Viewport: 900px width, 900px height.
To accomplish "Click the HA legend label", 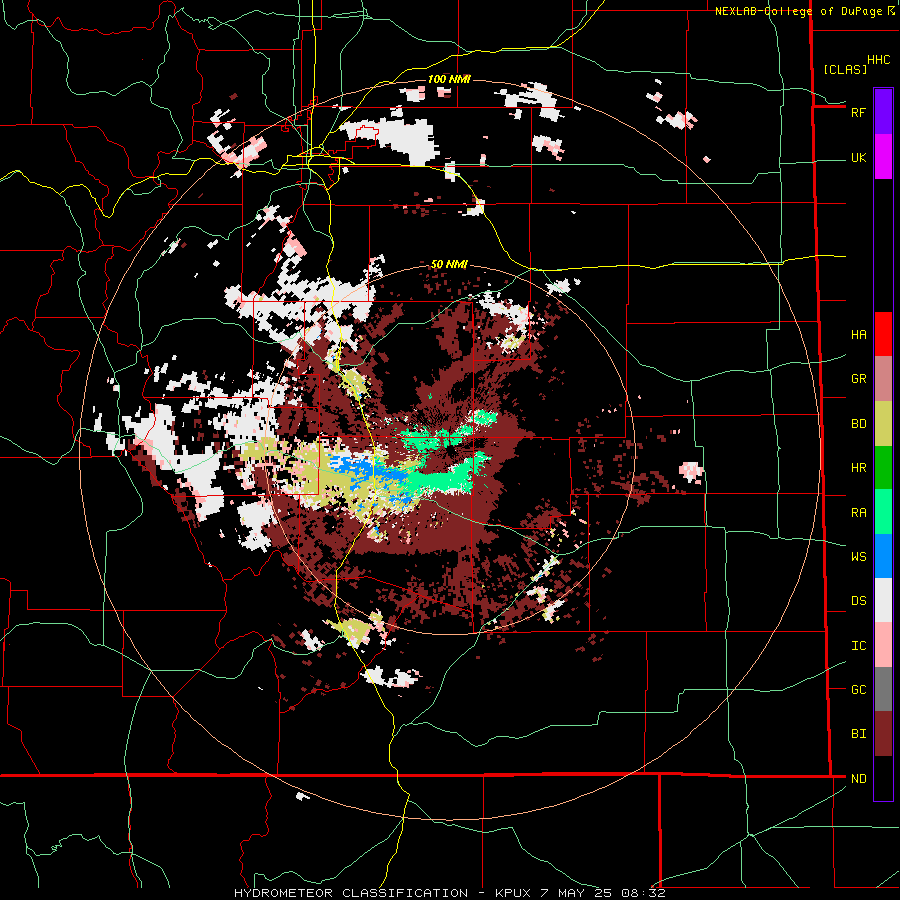I will (x=858, y=335).
